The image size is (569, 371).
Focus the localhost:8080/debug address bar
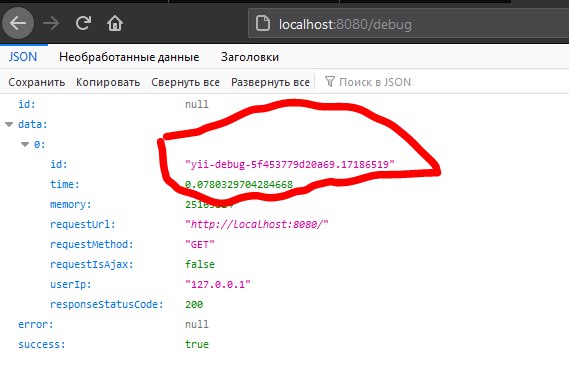pyautogui.click(x=408, y=24)
